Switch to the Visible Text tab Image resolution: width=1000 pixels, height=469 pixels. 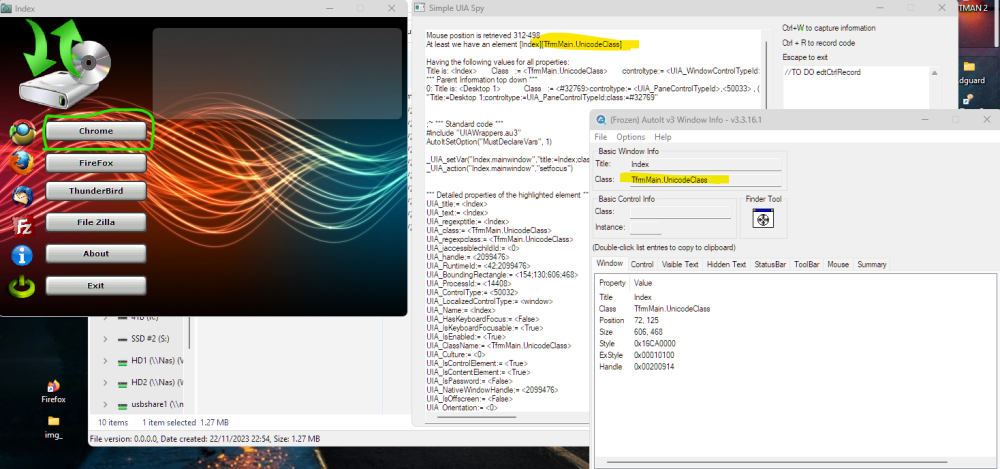point(680,264)
